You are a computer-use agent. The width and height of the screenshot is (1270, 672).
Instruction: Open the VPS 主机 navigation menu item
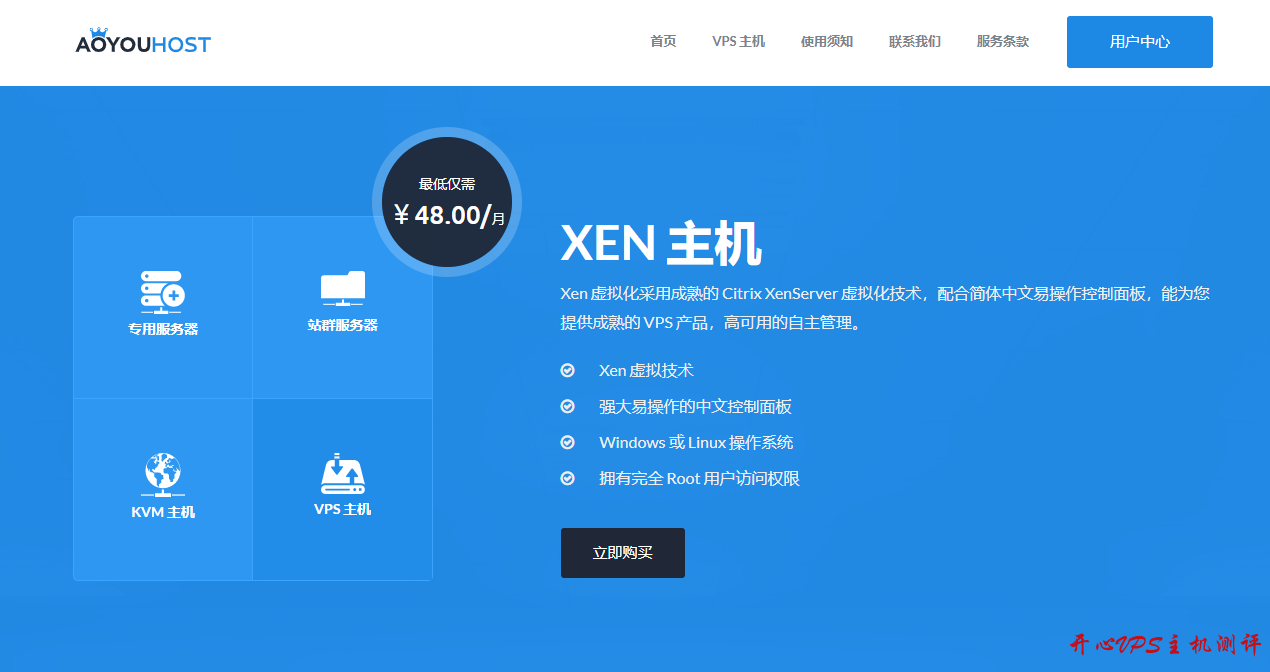[738, 41]
